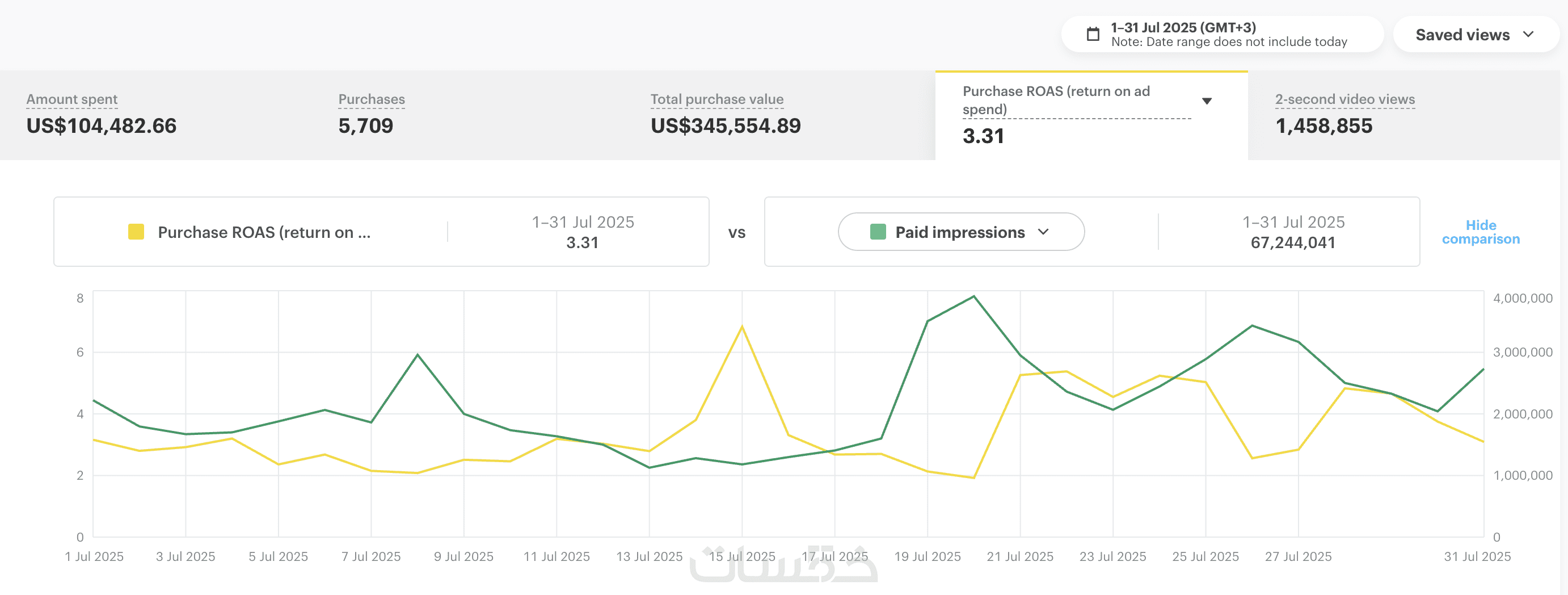Click the 19 Jul 2025 axis label
This screenshot has height=595, width=1568.
point(926,556)
